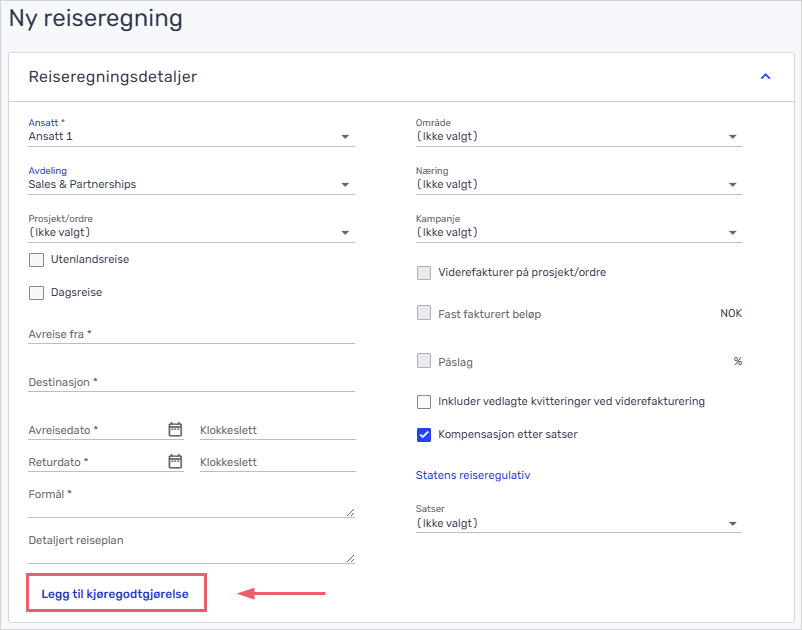Expand the Avdeling dropdown list
Viewport: 802px width, 630px height.
pyautogui.click(x=190, y=185)
